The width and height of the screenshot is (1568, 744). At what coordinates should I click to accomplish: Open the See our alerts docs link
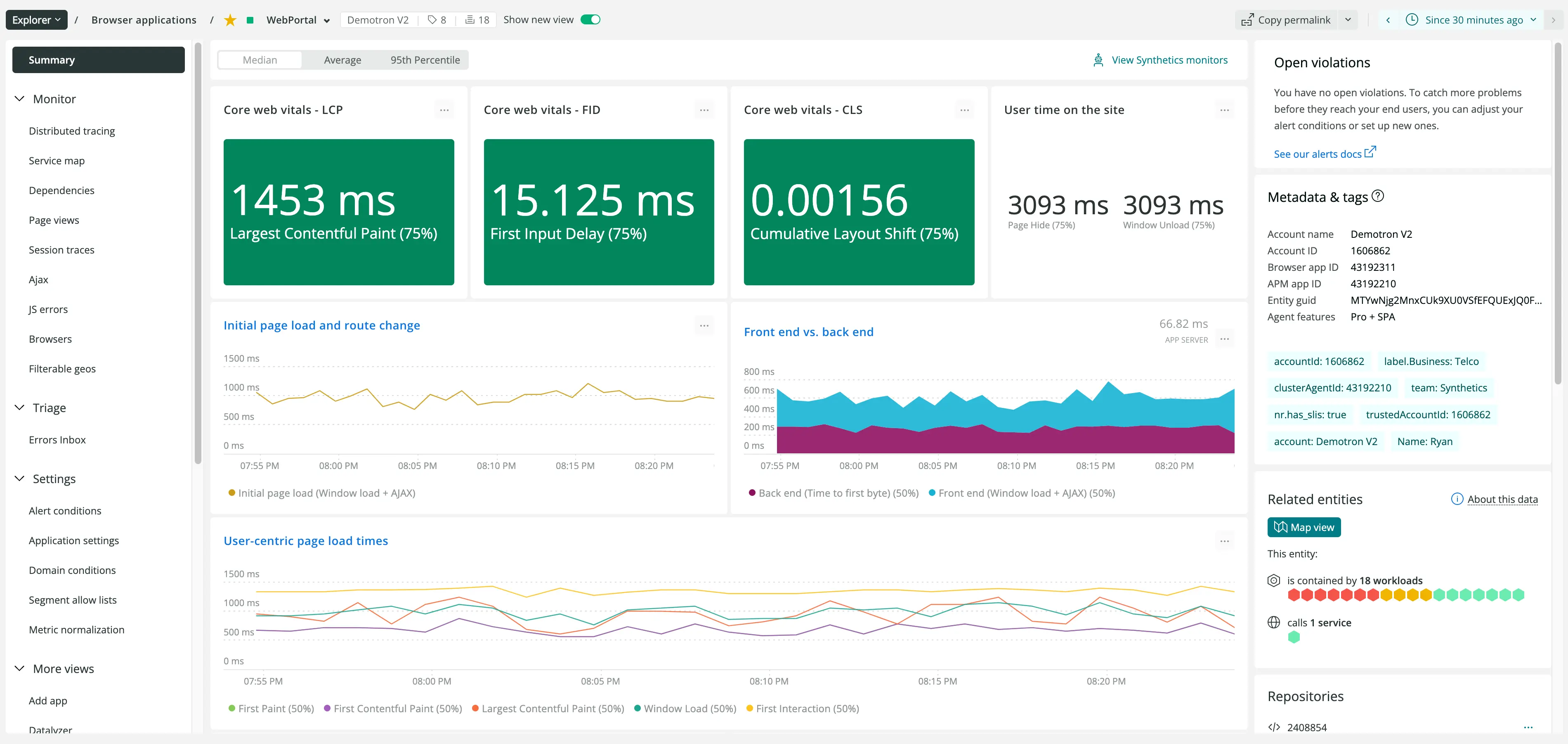1318,154
